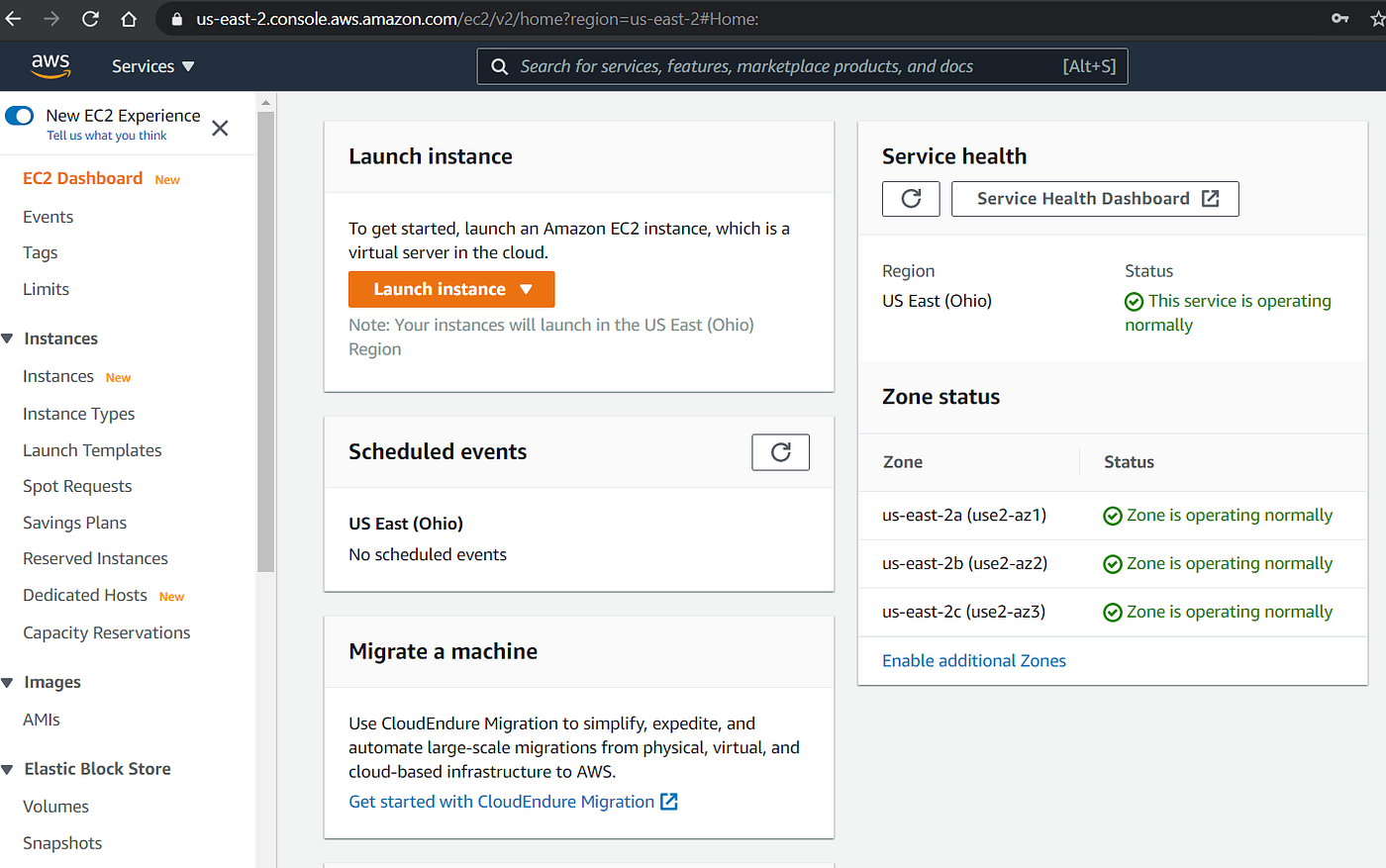Click the us-east-2b (use2-az2) zone cell
Viewport: 1386px width, 868px height.
964,563
